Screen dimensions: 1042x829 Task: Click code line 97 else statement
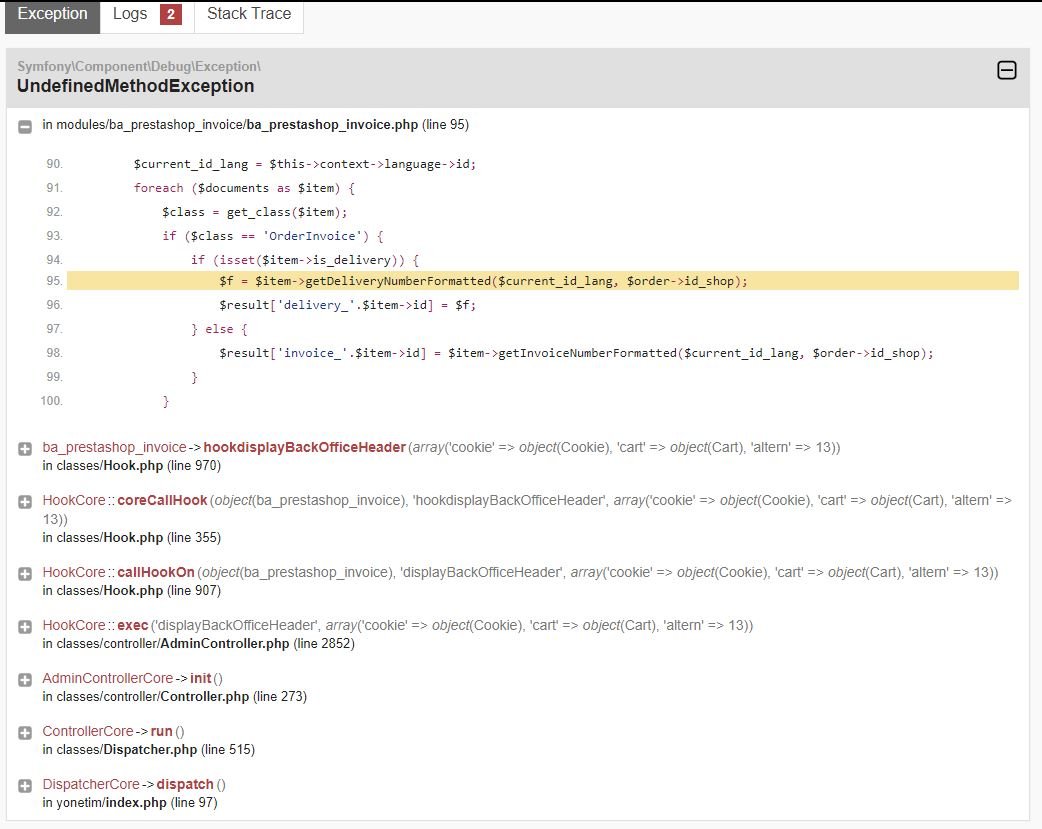[219, 329]
